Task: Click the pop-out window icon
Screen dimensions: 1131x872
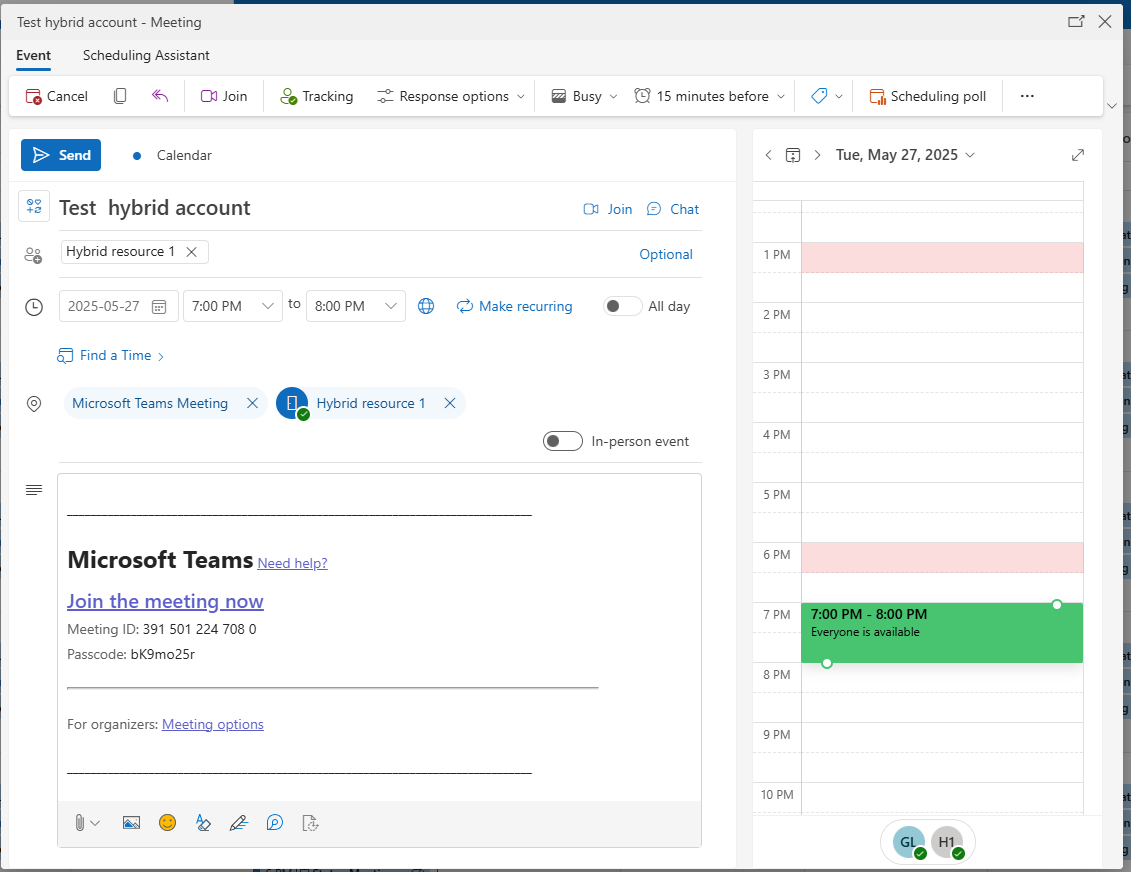Action: click(x=1076, y=22)
